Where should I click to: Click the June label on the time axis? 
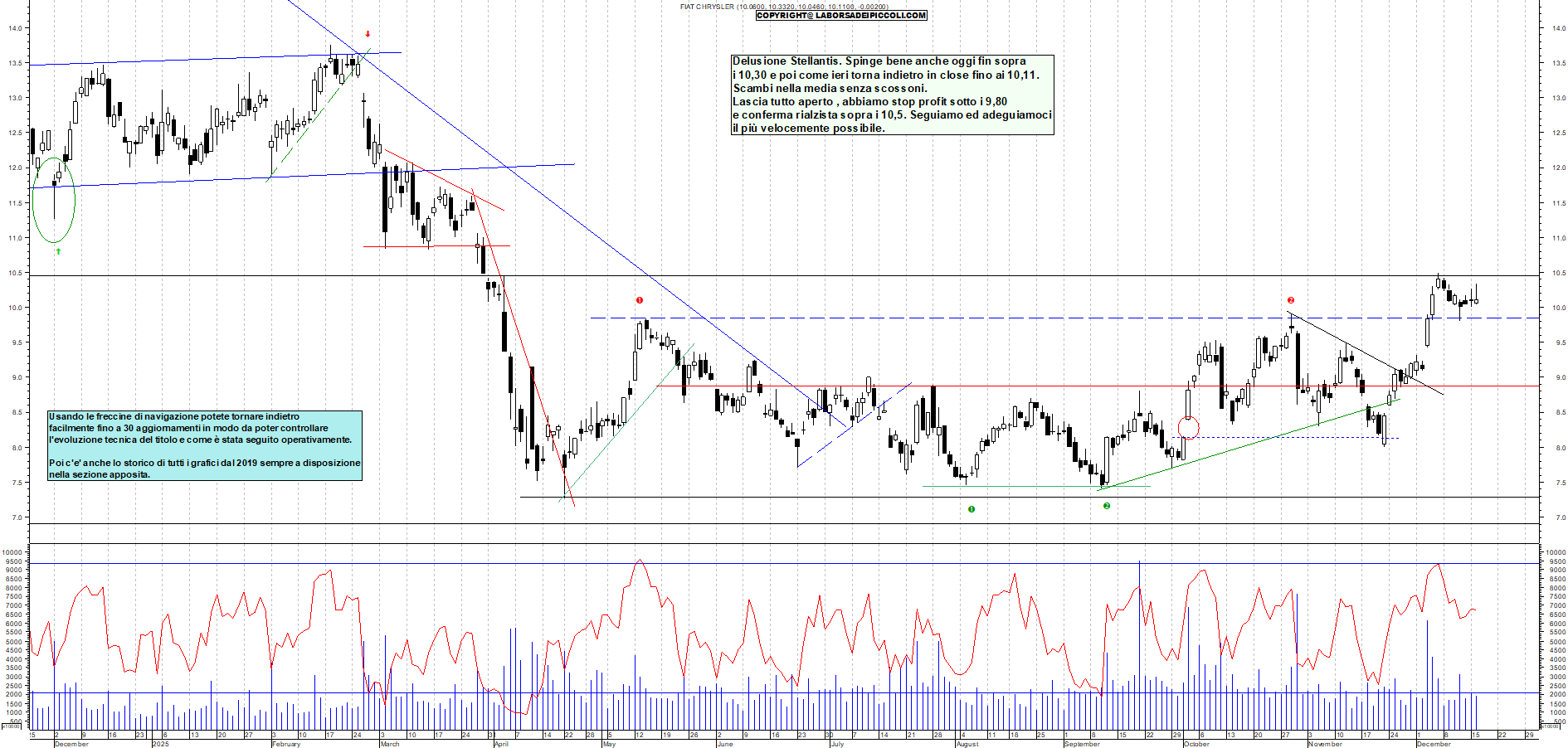coord(725,744)
